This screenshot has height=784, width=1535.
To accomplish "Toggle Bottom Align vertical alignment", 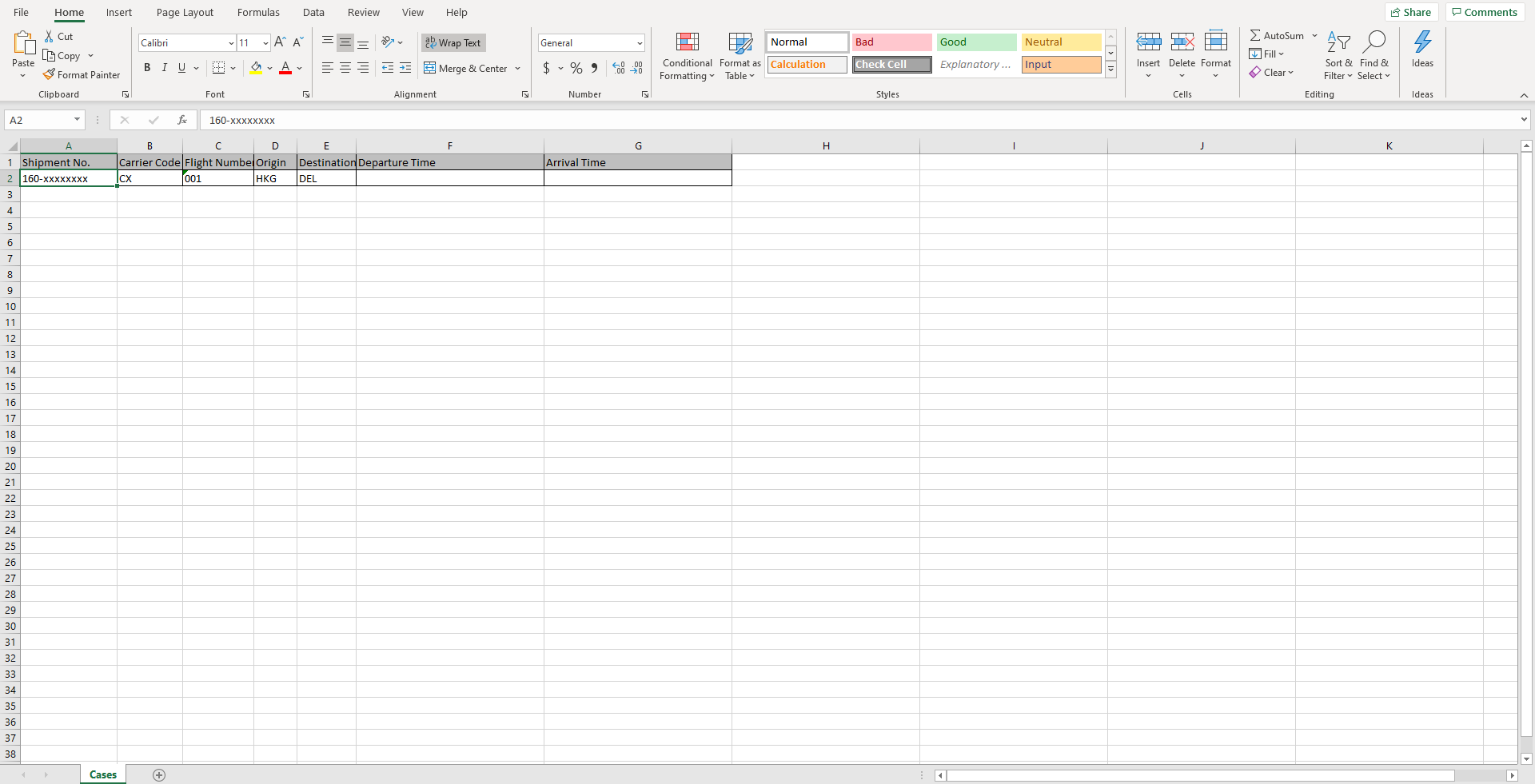I will pos(363,42).
